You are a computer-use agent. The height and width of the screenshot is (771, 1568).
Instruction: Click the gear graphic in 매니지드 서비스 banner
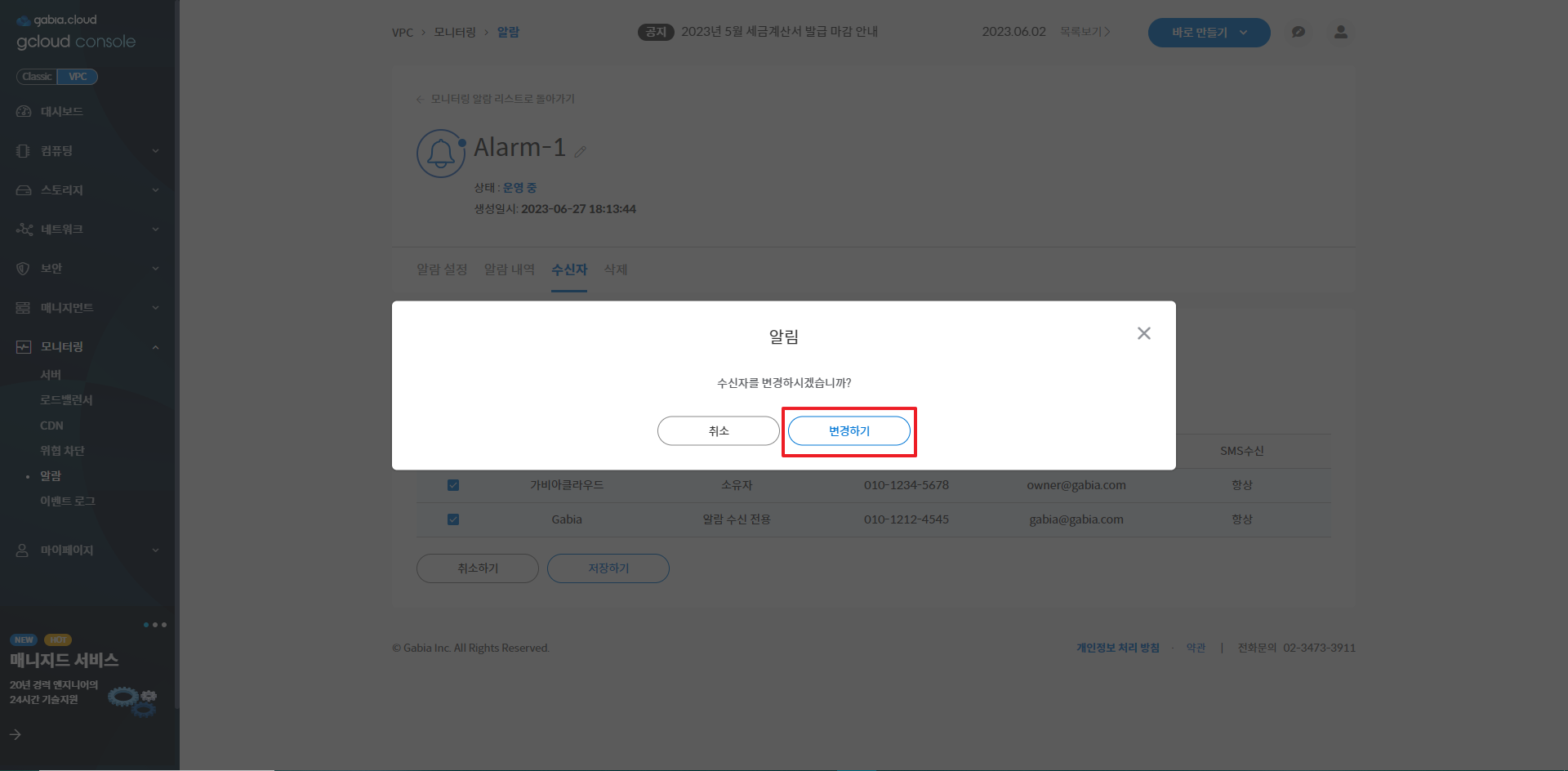pyautogui.click(x=132, y=701)
